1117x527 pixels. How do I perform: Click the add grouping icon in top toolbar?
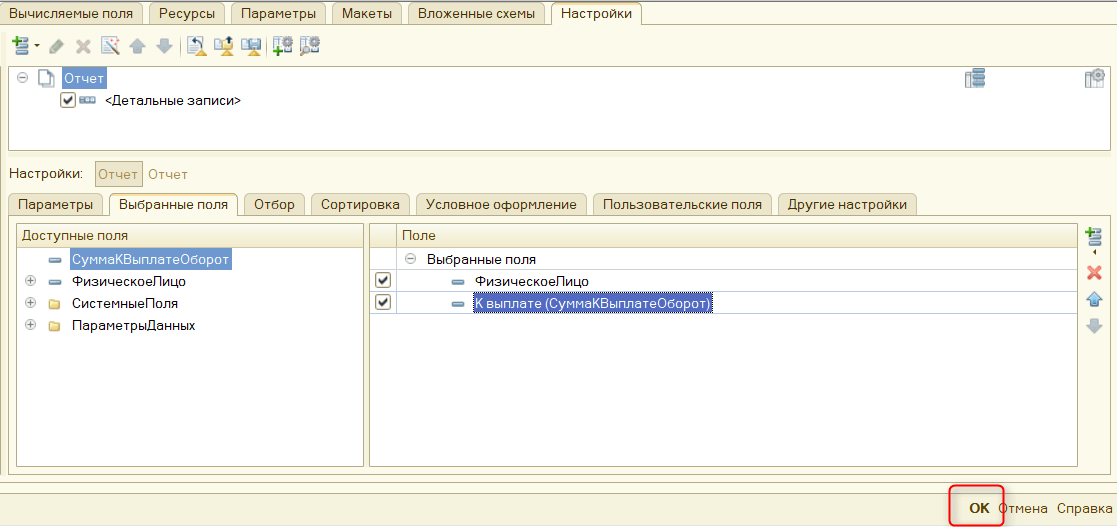click(x=19, y=46)
